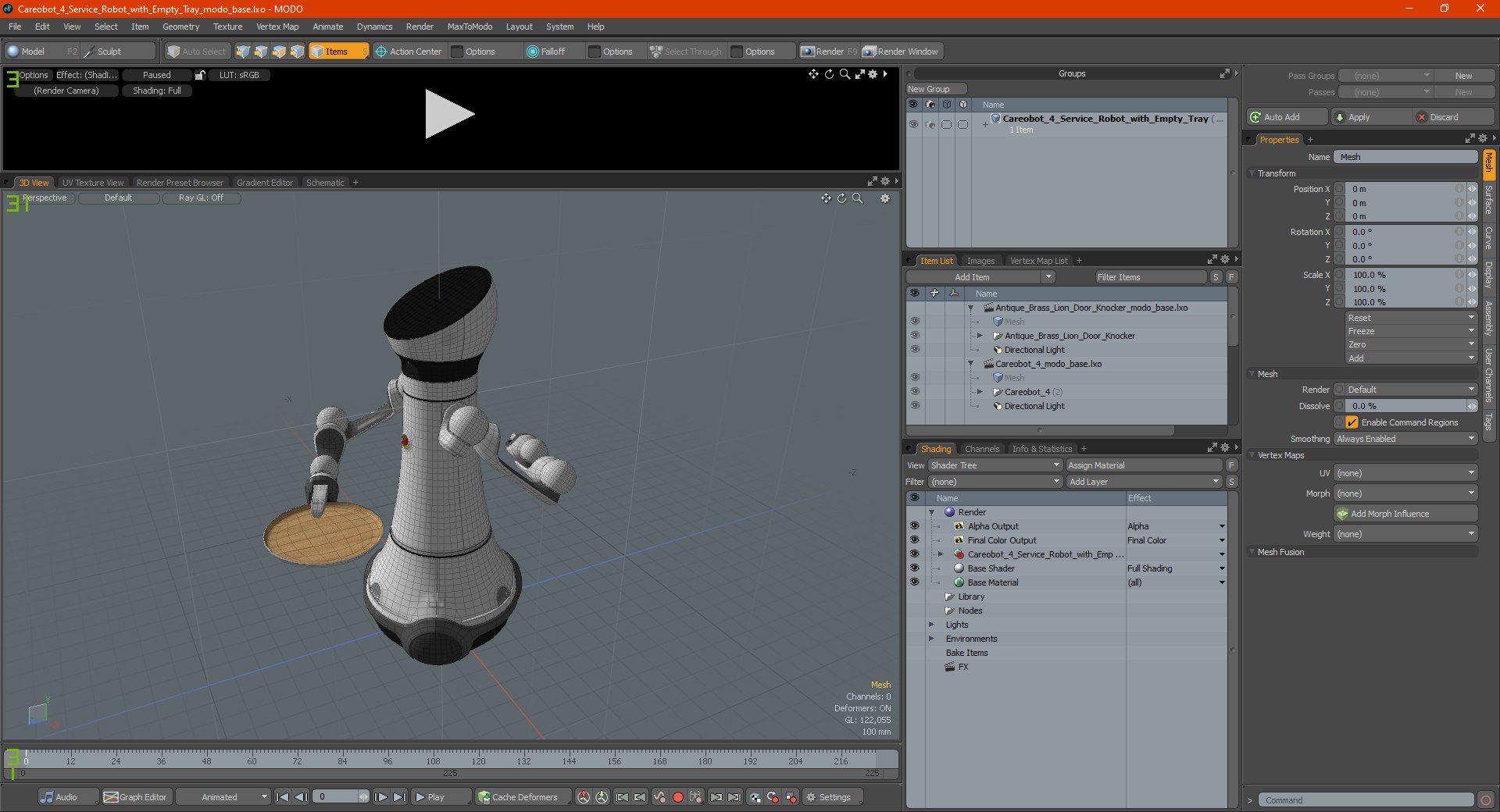Open the Smoothing Always Enabled dropdown
The width and height of the screenshot is (1500, 812).
click(1405, 439)
